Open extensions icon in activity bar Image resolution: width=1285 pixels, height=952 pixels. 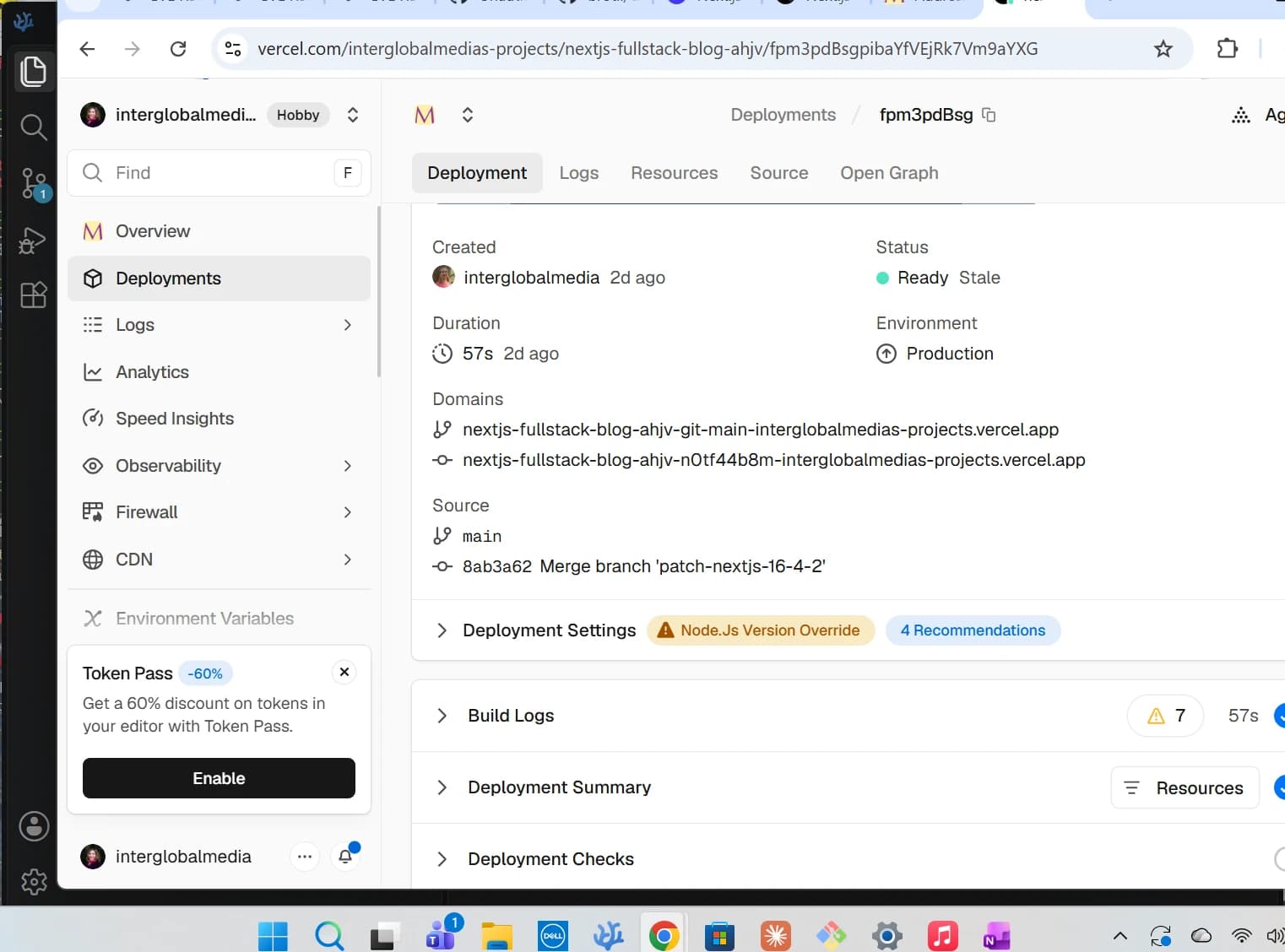coord(33,295)
